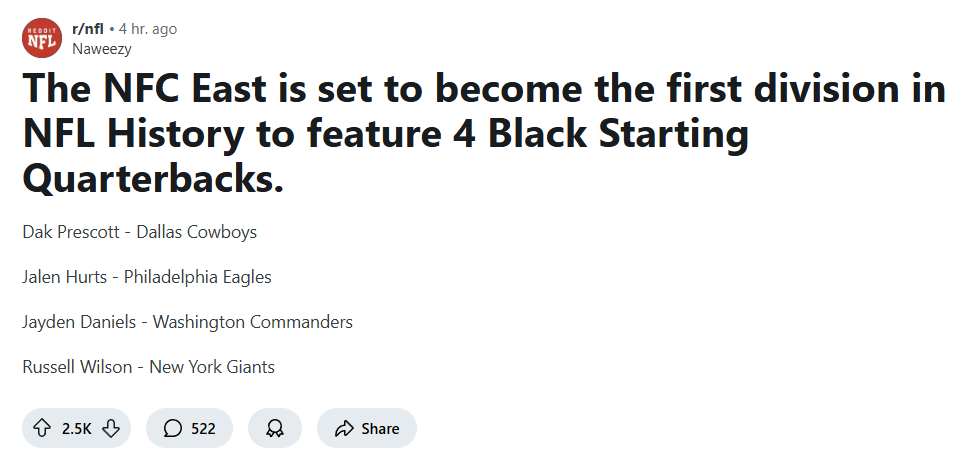Open Naweezy's user profile

102,49
